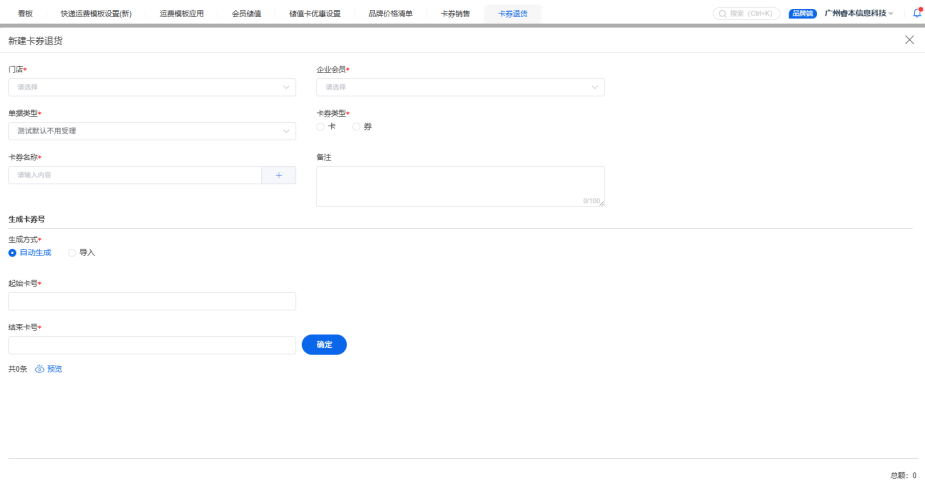Click the 预览 eye icon
The width and height of the screenshot is (925, 481).
tap(40, 369)
